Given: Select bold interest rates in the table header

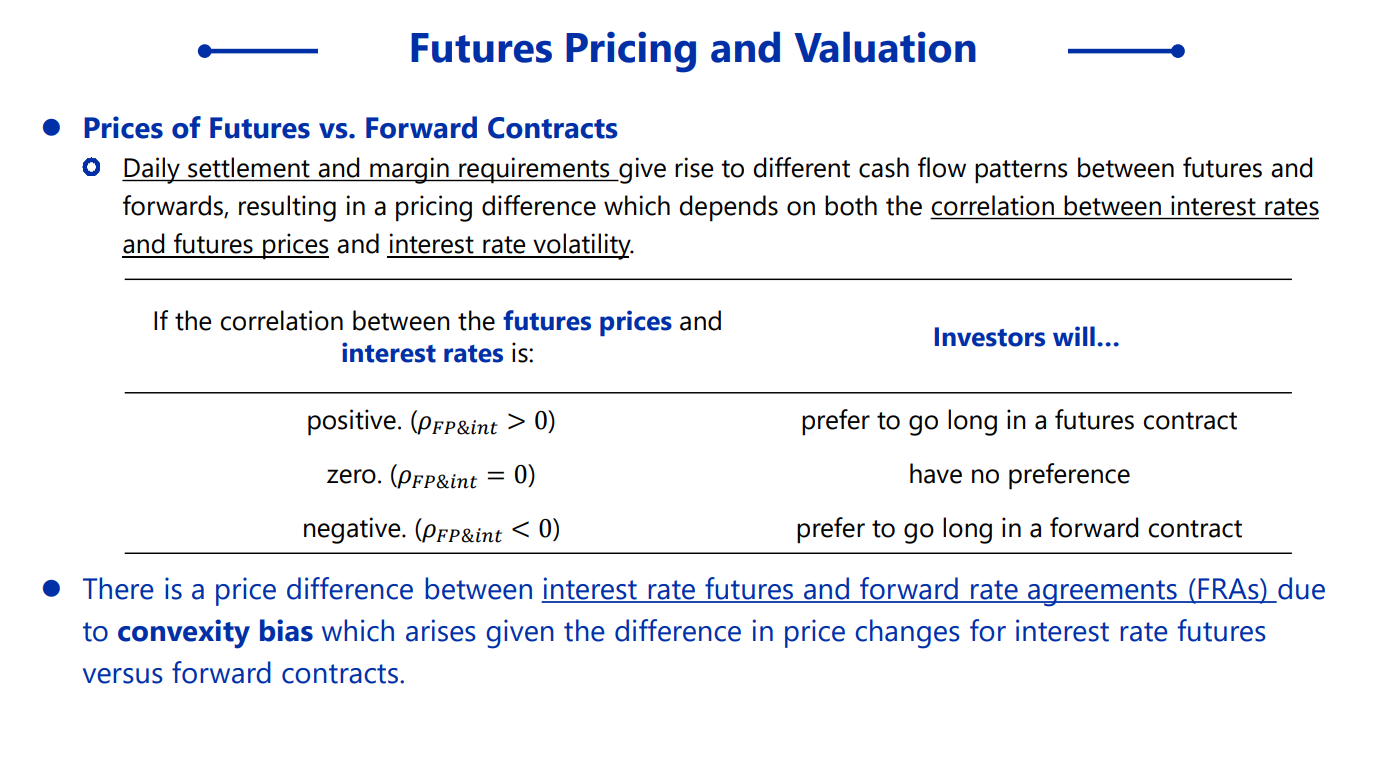Looking at the screenshot, I should (x=422, y=354).
